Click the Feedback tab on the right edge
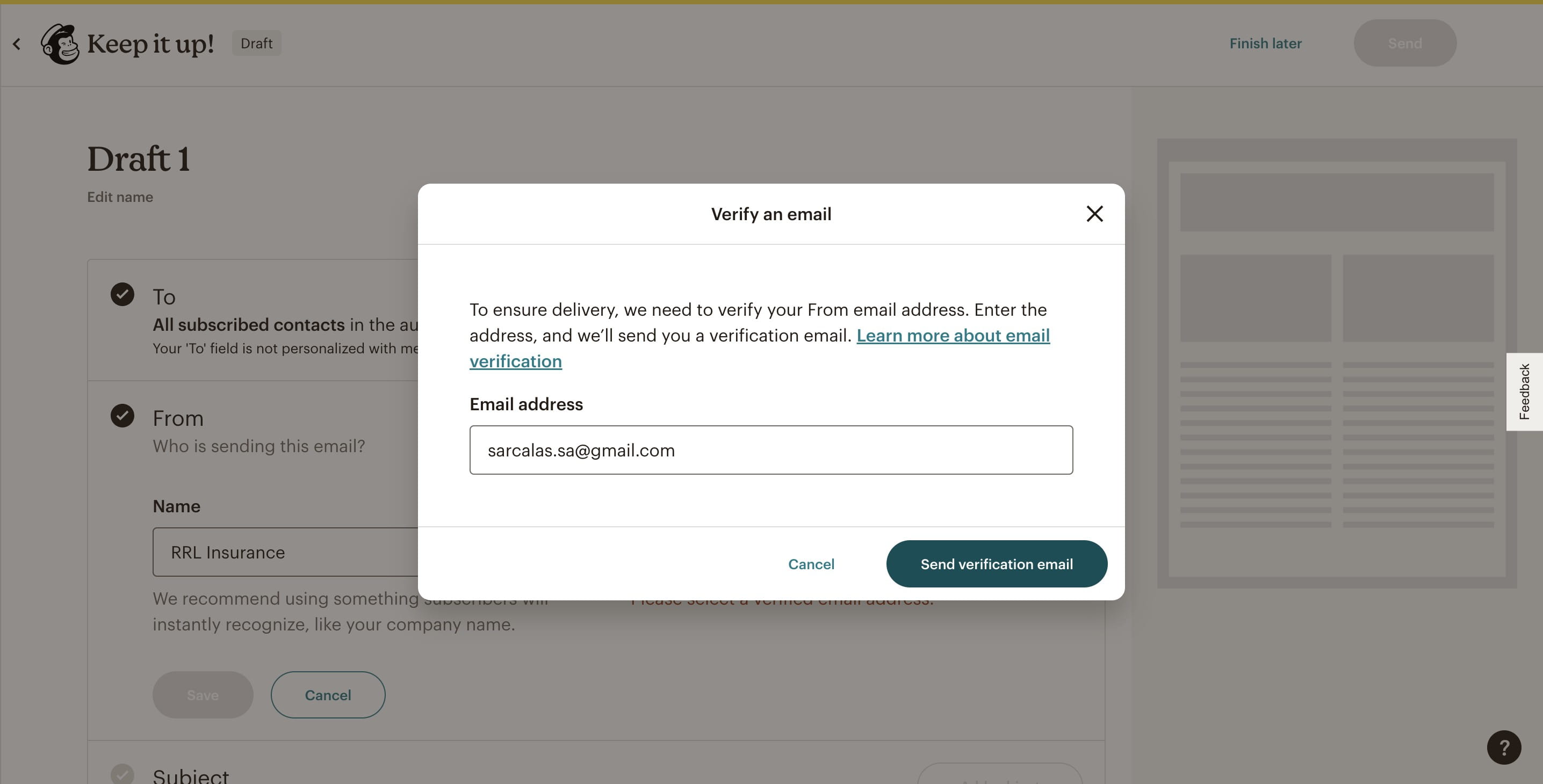Screen dimensions: 1543x784 point(1525,392)
